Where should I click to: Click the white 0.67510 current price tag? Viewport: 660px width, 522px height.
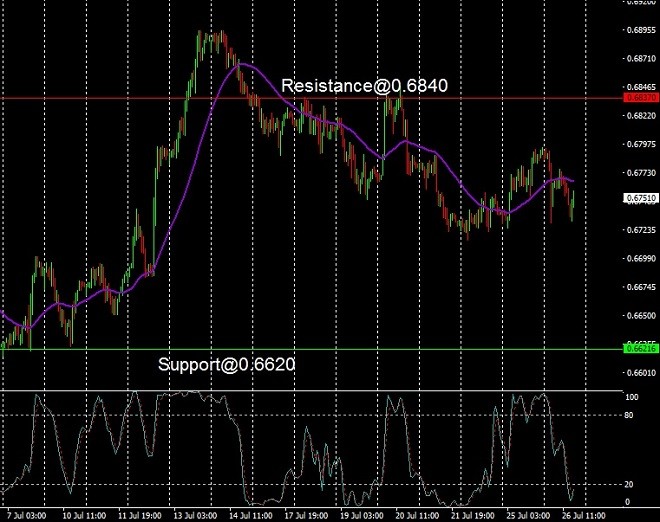point(640,198)
